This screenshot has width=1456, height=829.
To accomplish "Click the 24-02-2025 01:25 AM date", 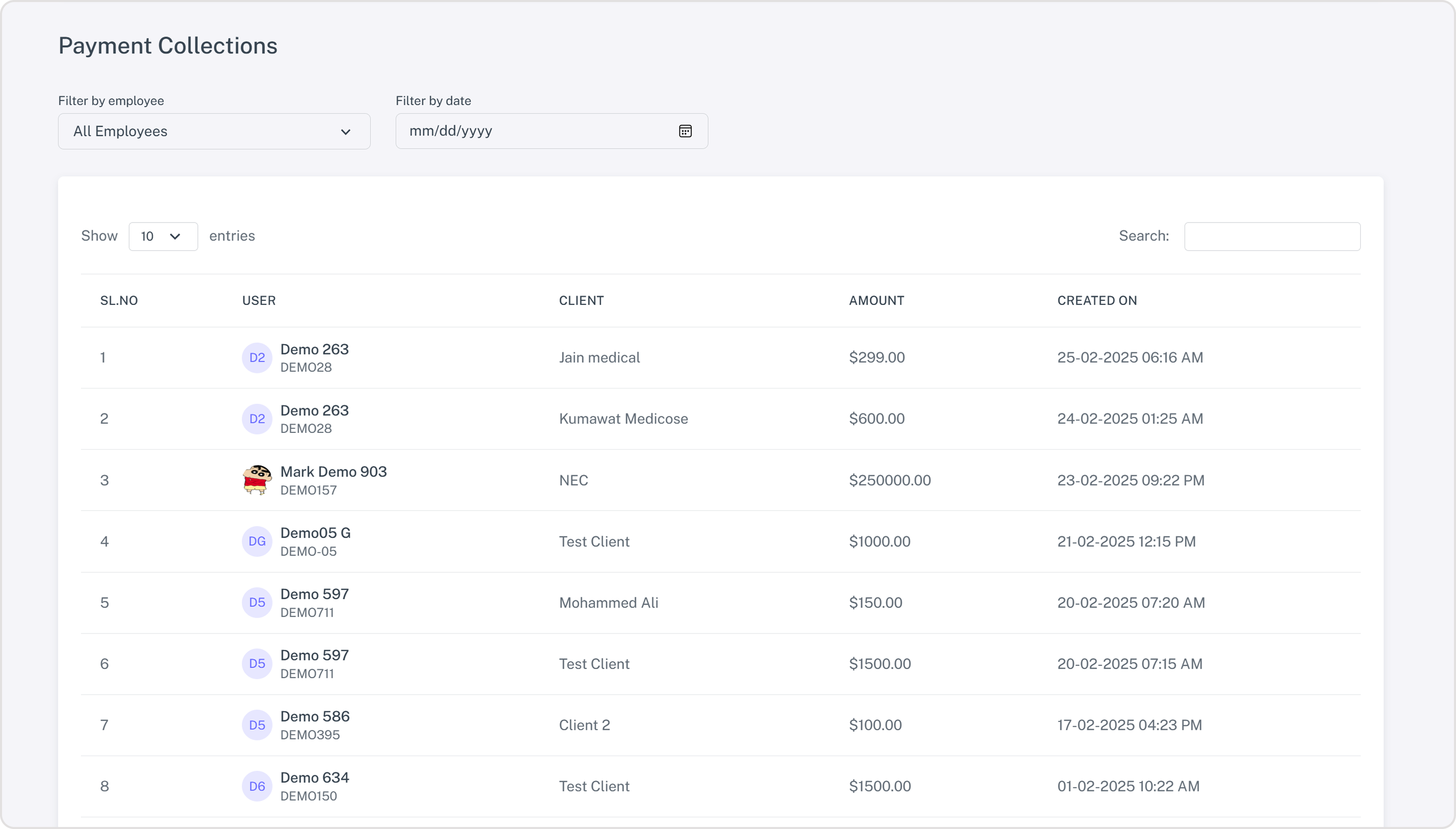I will (1130, 419).
